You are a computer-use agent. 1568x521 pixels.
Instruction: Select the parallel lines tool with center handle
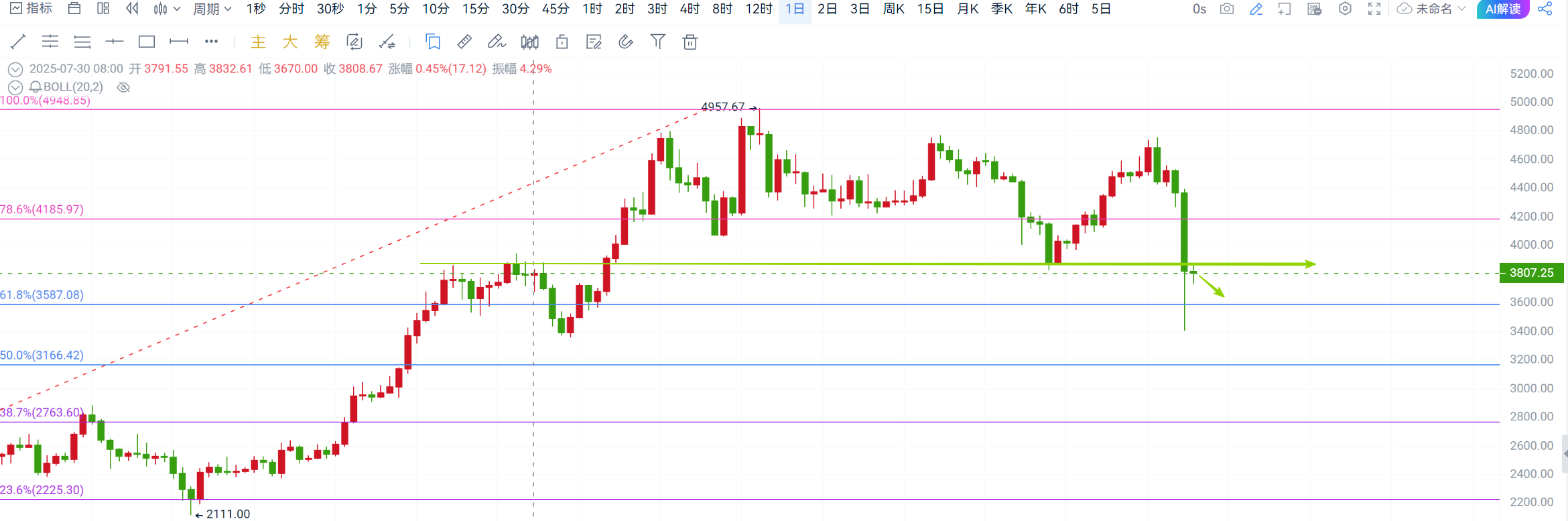click(50, 42)
